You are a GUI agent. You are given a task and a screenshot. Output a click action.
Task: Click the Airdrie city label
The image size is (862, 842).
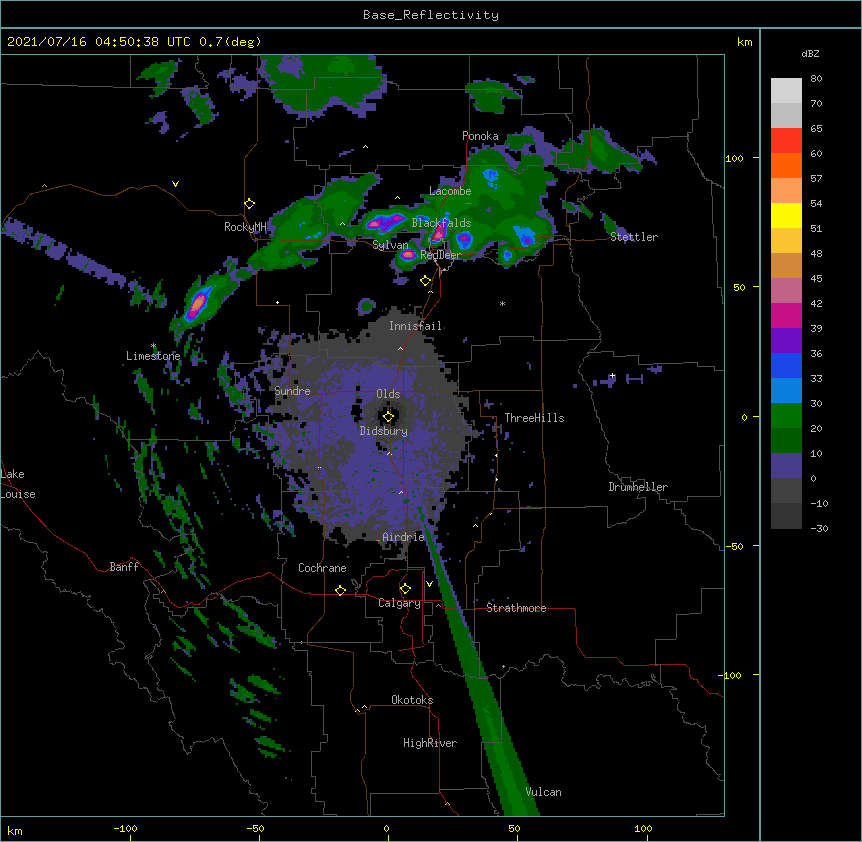click(403, 536)
